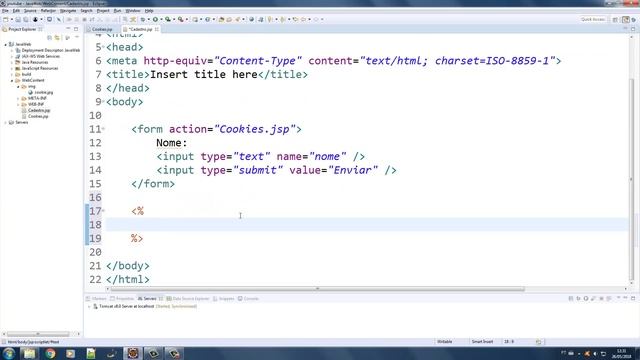Viewport: 640px width, 360px height.
Task: Open the File menu
Action: click(x=5, y=11)
